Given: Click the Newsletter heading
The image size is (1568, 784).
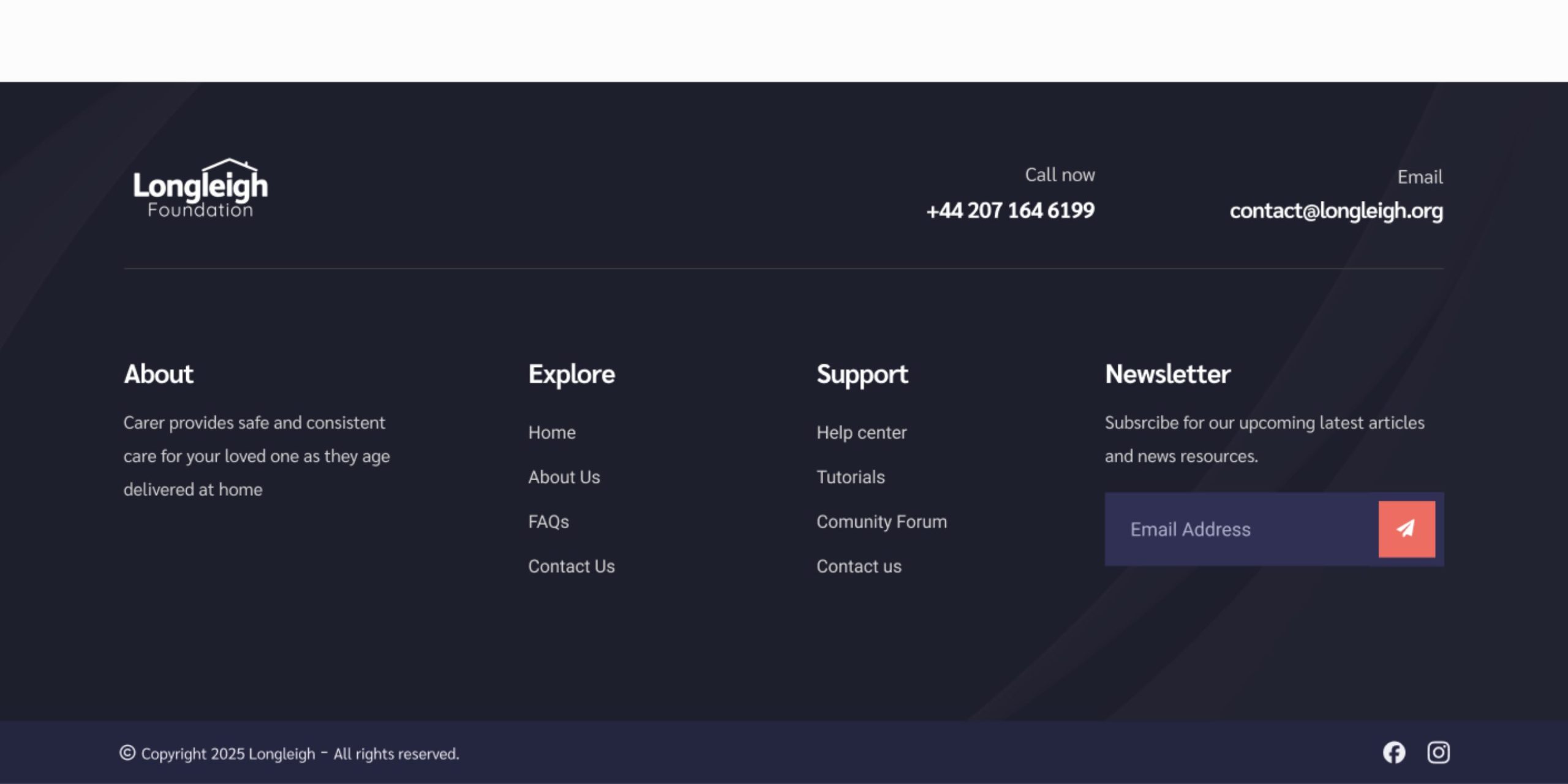Looking at the screenshot, I should tap(1167, 374).
